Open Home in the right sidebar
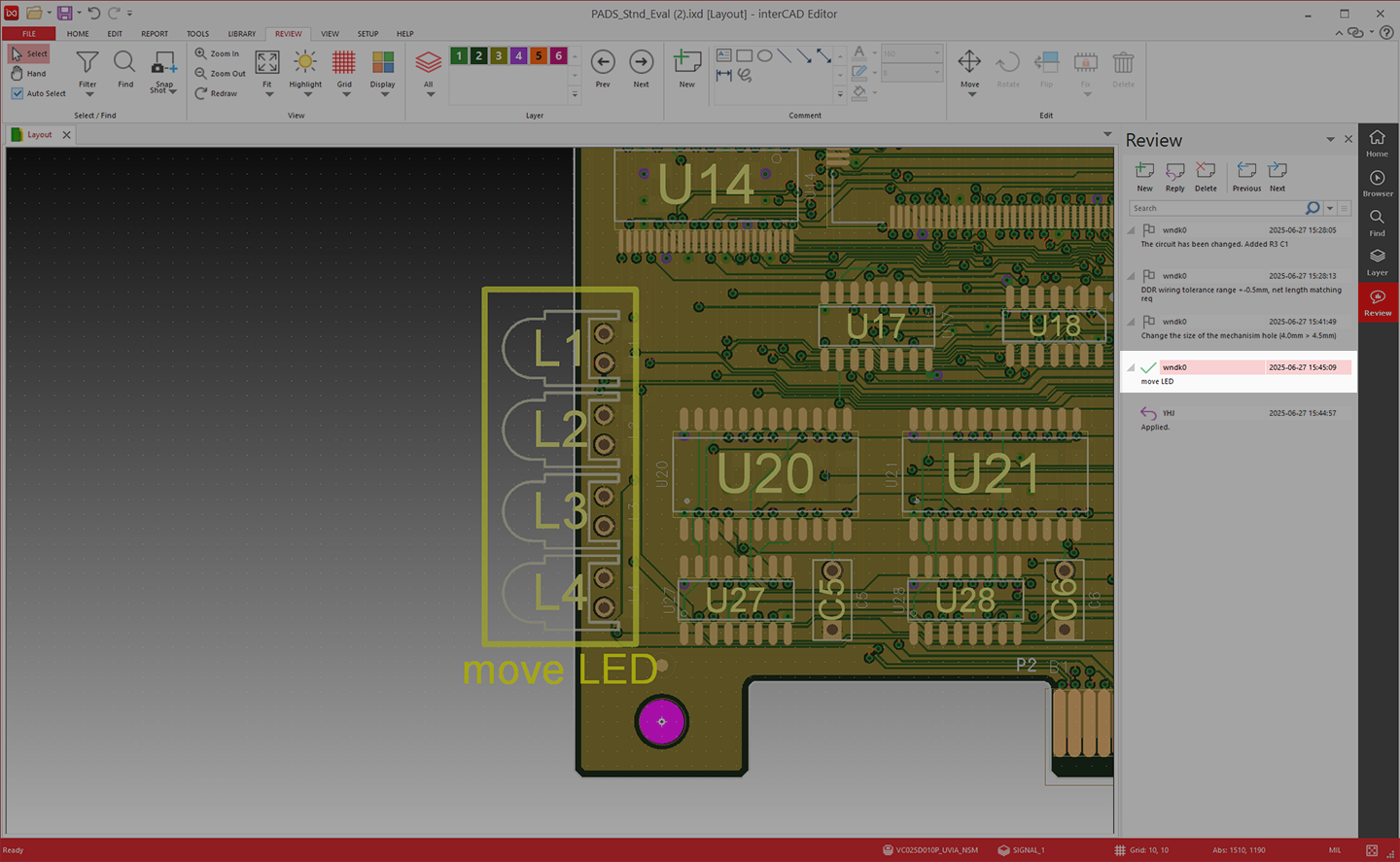This screenshot has height=862, width=1400. pyautogui.click(x=1378, y=143)
